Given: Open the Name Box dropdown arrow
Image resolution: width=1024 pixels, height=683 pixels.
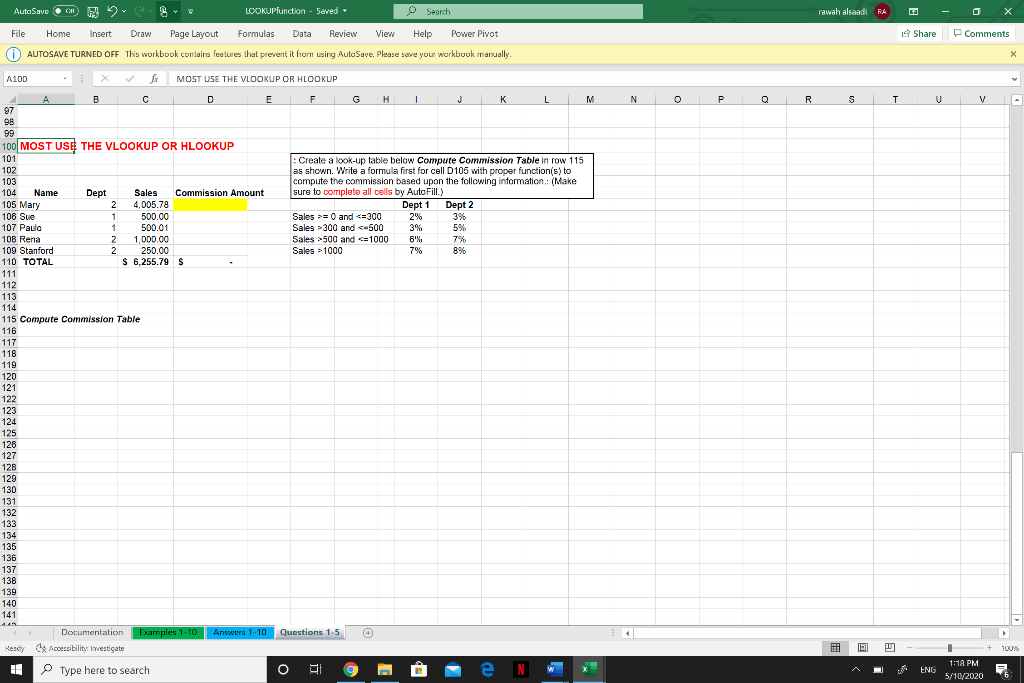Looking at the screenshot, I should (65, 79).
